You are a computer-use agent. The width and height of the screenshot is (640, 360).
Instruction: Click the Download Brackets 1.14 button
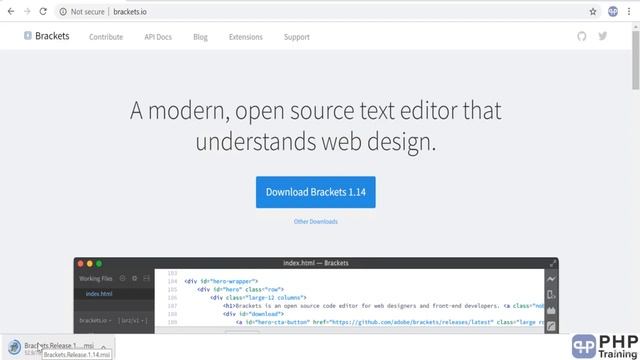pyautogui.click(x=316, y=192)
